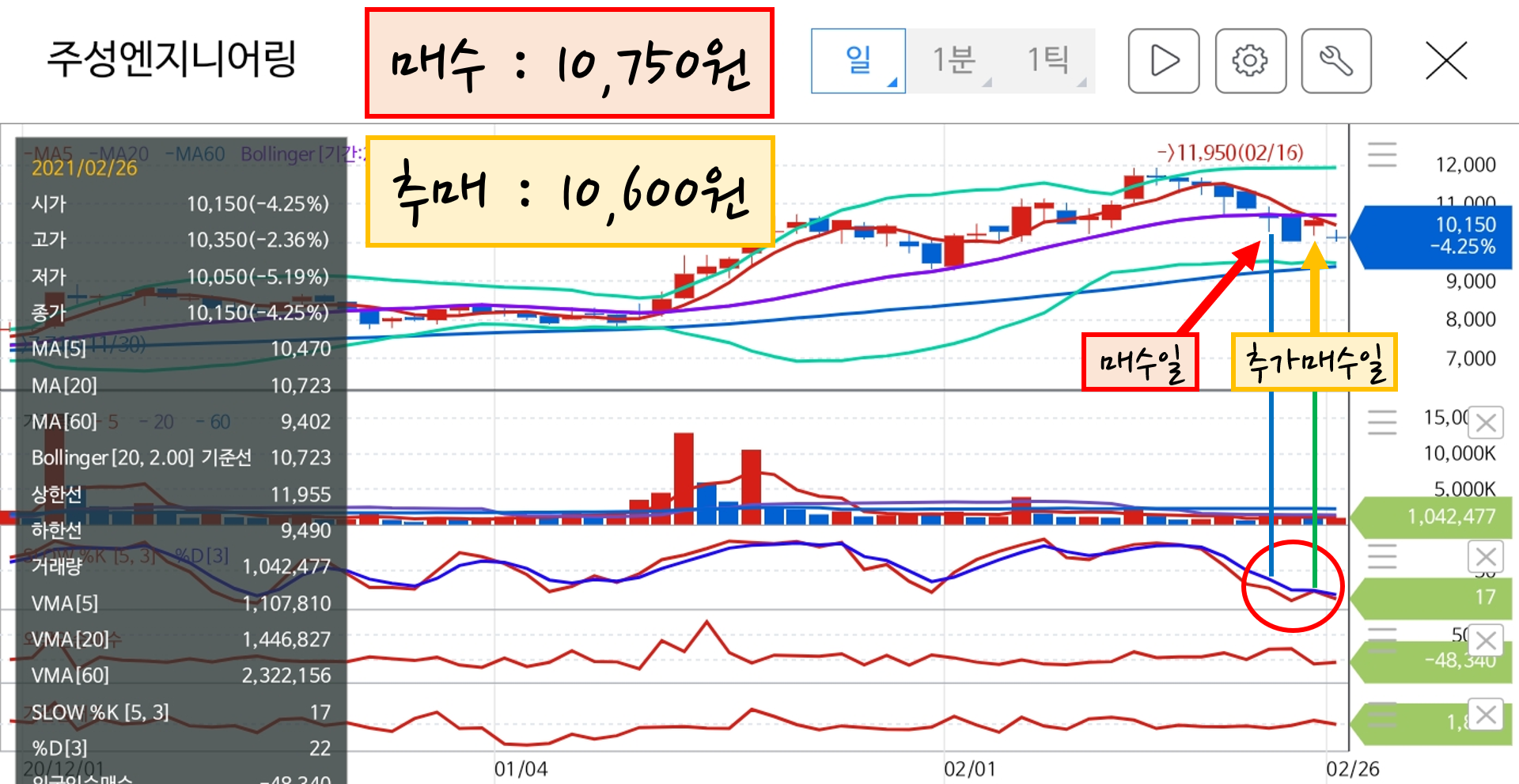Close the chart with the X icon
The image size is (1519, 784).
pos(1446,61)
